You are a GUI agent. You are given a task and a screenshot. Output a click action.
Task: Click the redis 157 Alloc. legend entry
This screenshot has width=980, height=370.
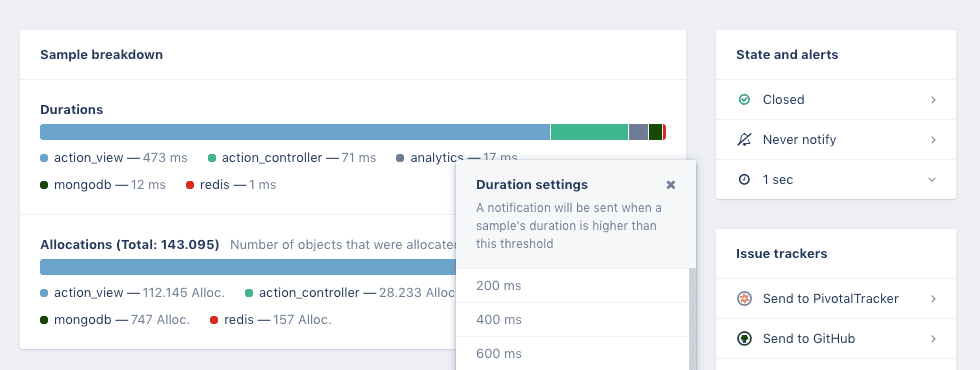tap(271, 320)
